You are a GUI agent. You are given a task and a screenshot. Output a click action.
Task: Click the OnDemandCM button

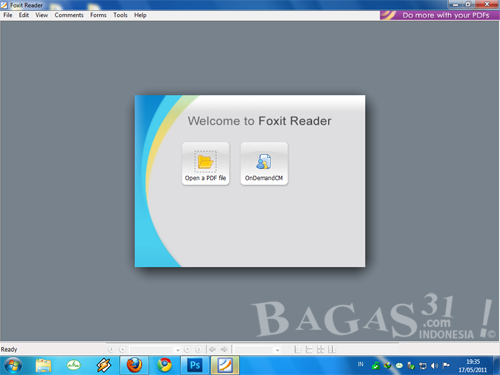tap(264, 163)
